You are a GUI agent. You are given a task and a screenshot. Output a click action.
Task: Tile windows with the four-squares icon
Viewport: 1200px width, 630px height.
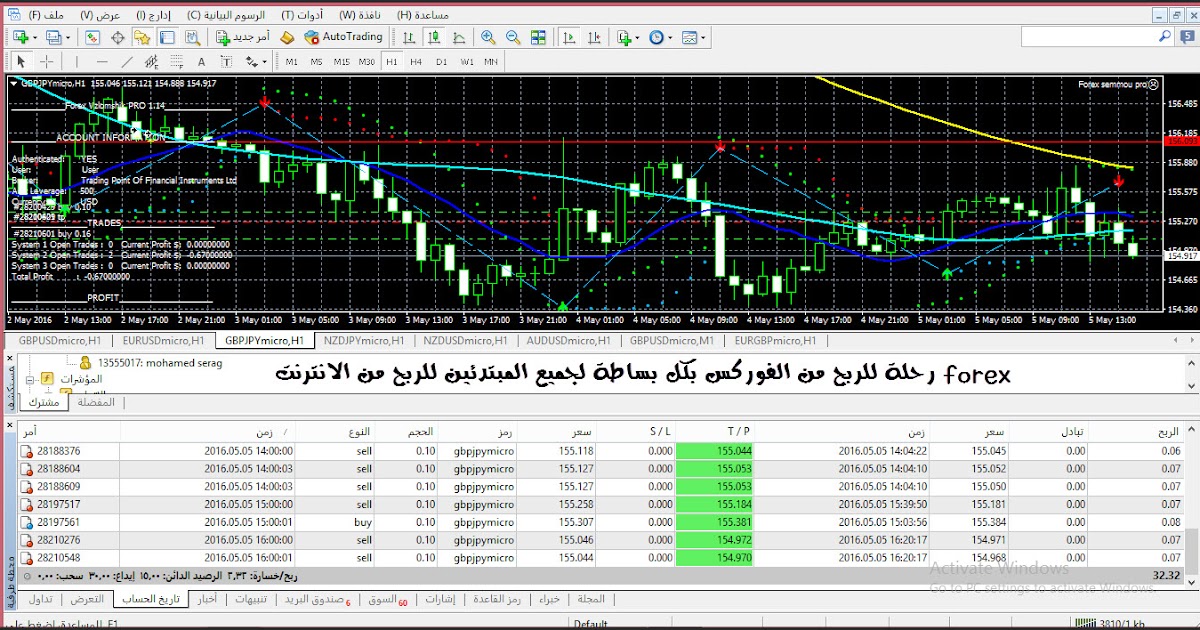click(x=538, y=37)
